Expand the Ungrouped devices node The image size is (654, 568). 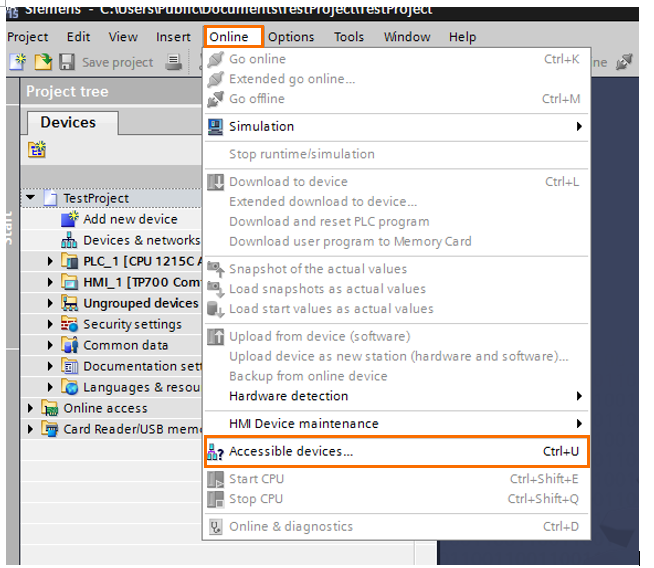[x=50, y=303]
